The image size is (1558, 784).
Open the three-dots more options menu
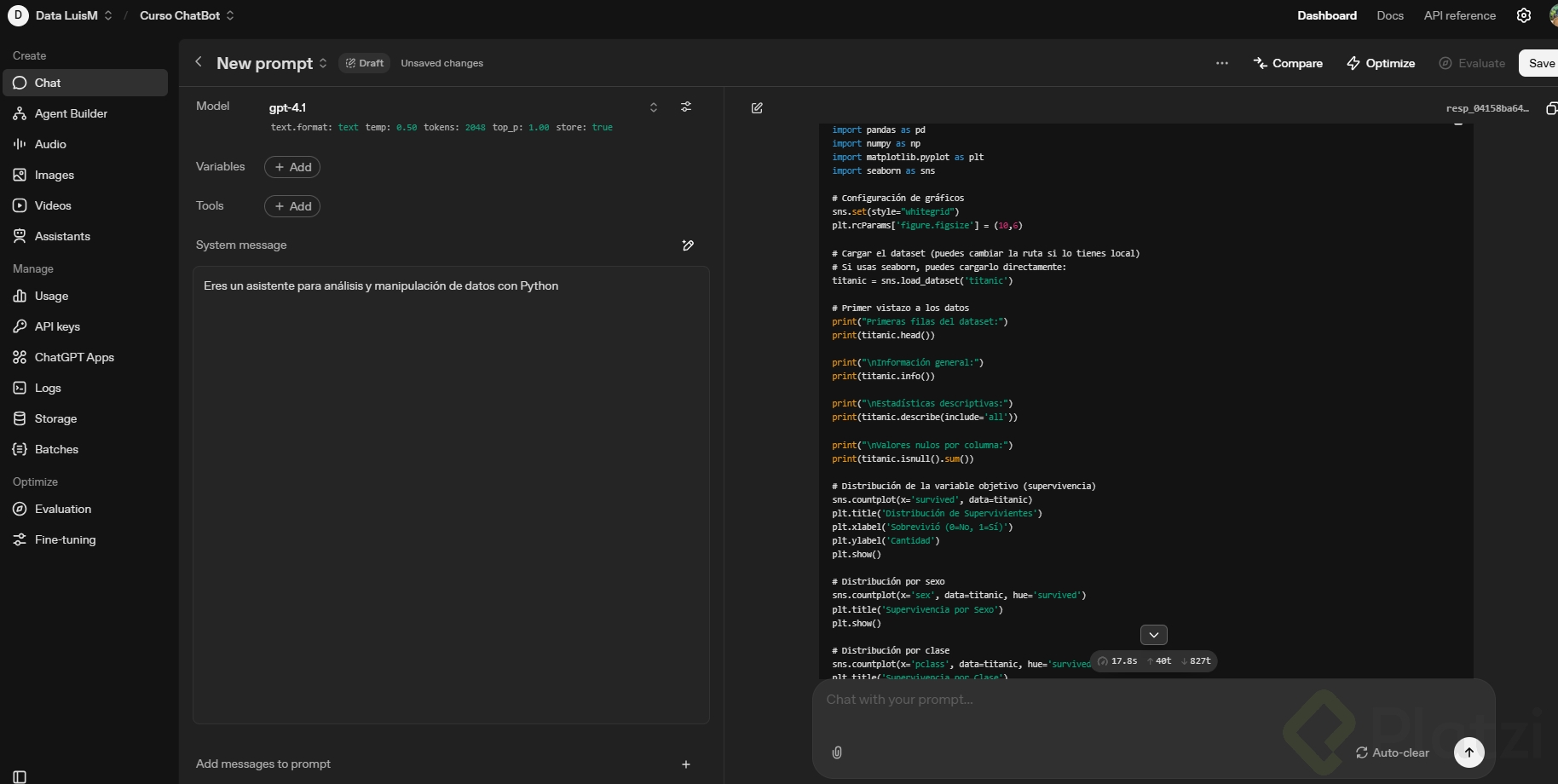click(1222, 63)
